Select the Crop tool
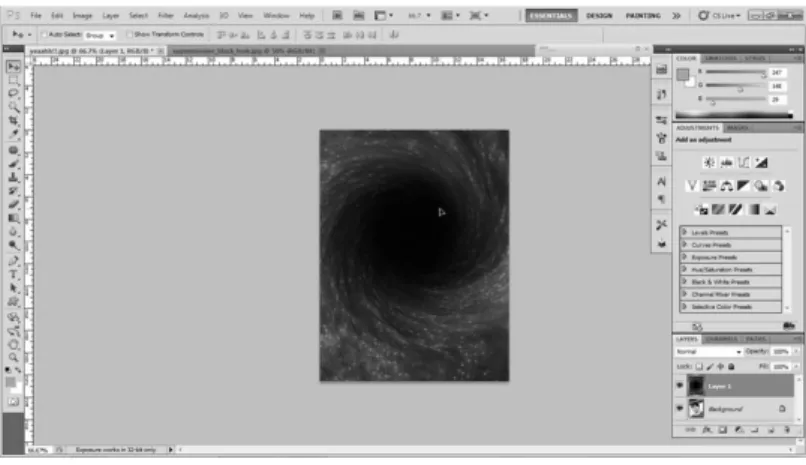 (13, 120)
